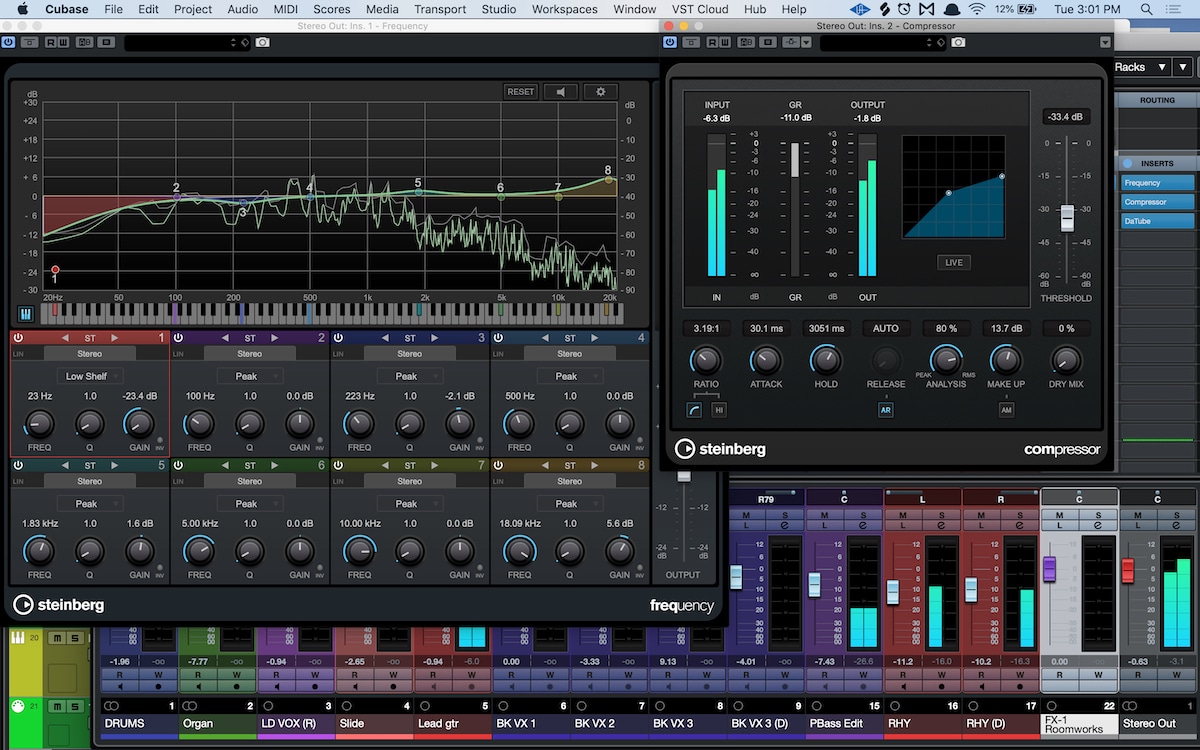Toggle EQ band 5 power button
Viewport: 1200px width, 750px height.
(18, 466)
